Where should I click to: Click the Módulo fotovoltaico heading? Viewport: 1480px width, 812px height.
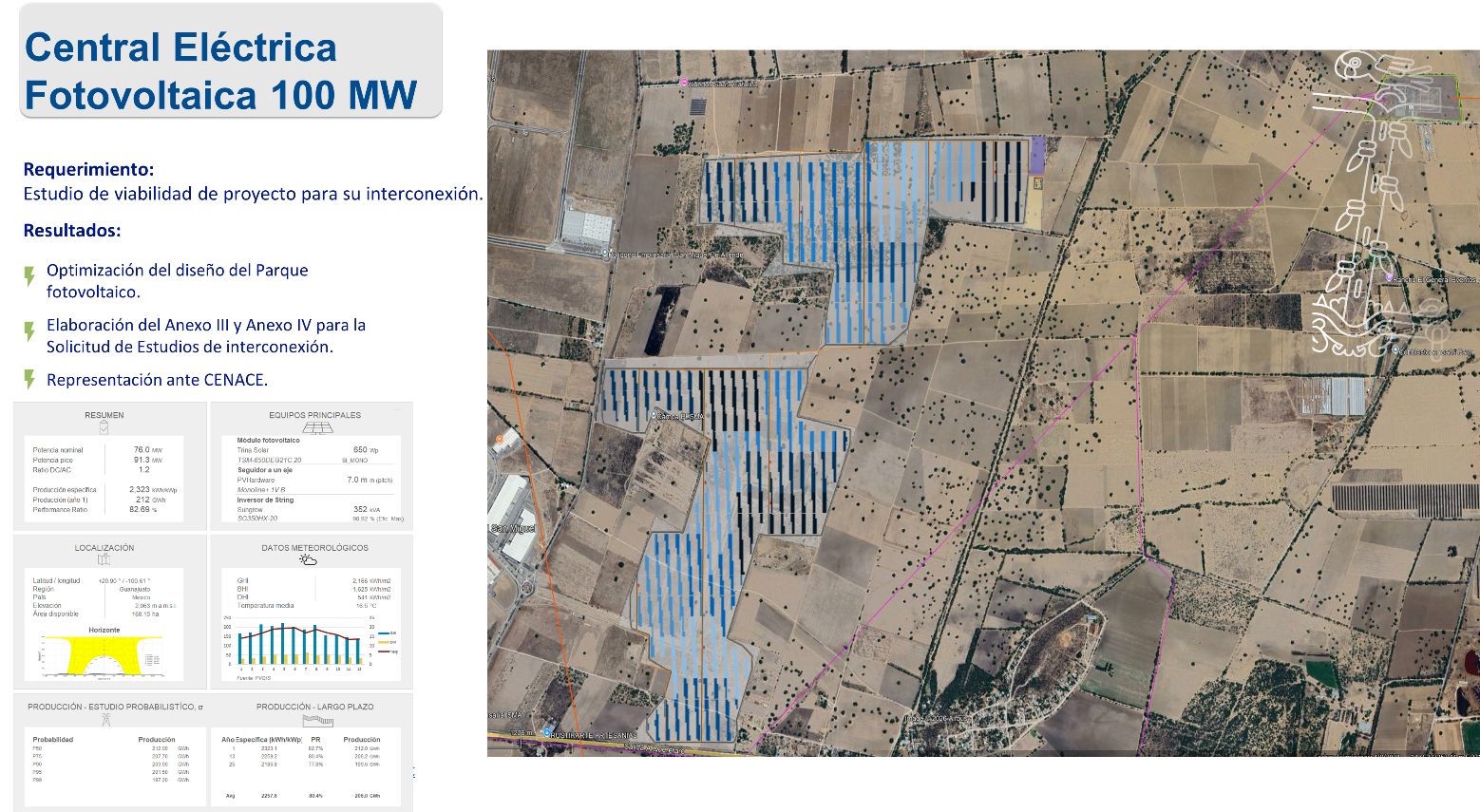[268, 440]
